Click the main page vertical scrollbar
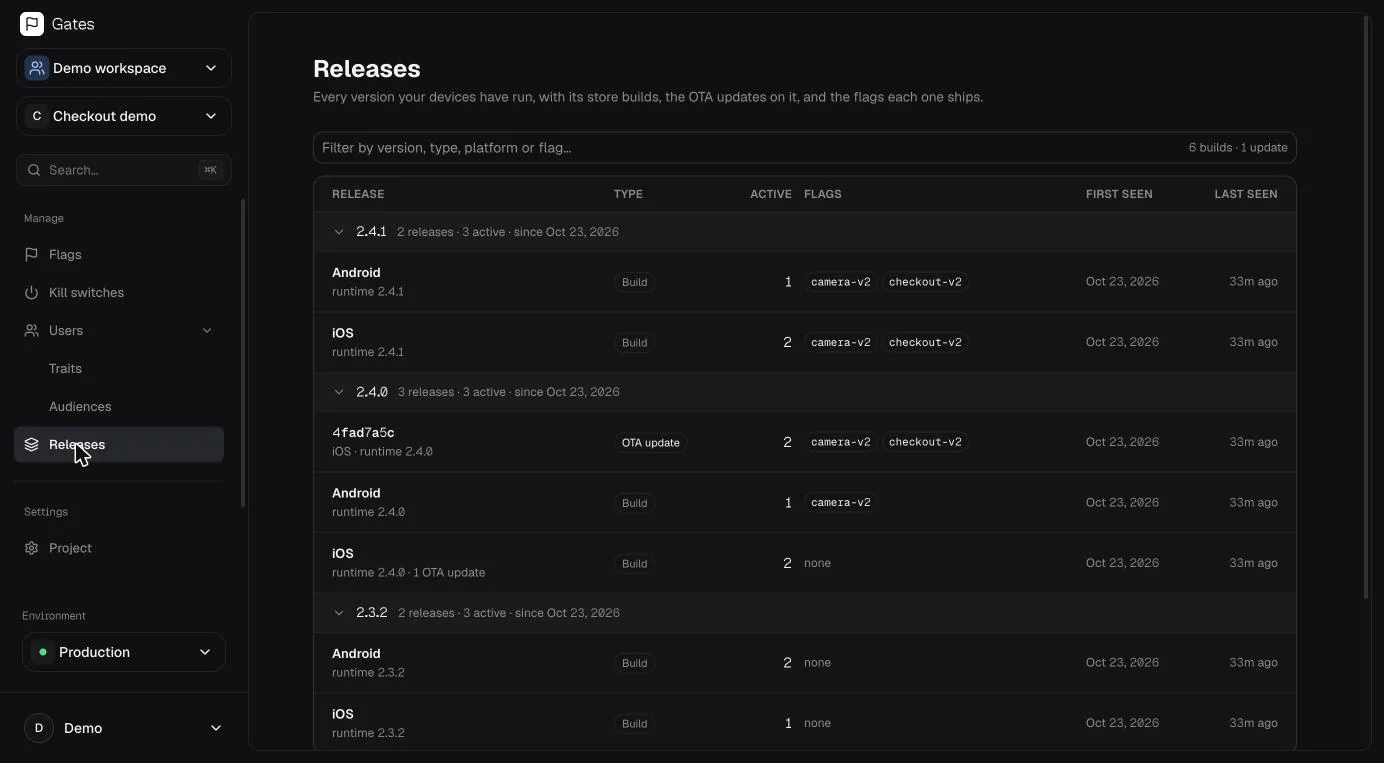Screen dimensions: 1384x763 pyautogui.click(x=1366, y=308)
